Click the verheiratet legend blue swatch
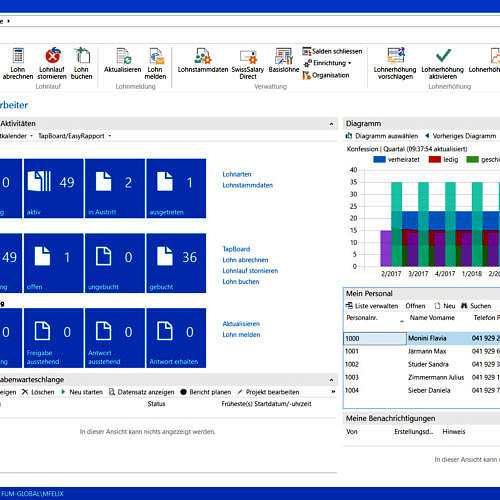The image size is (500, 500). 379,160
